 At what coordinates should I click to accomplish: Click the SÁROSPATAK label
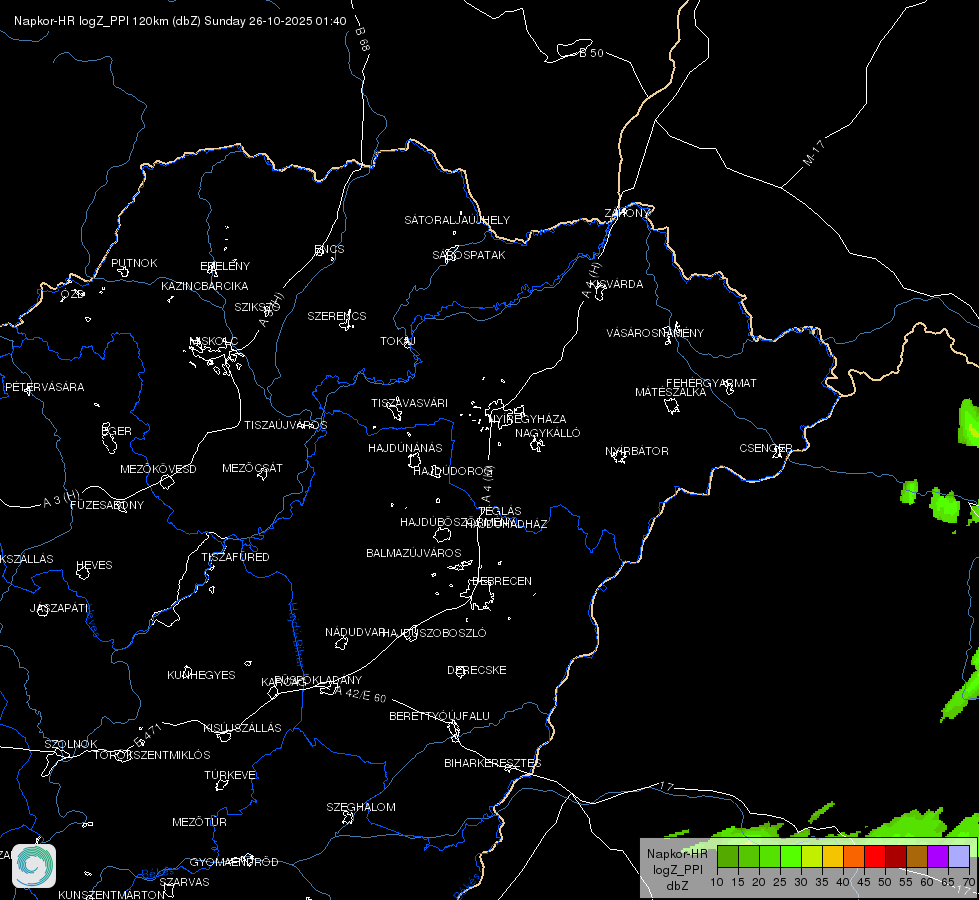tap(469, 255)
